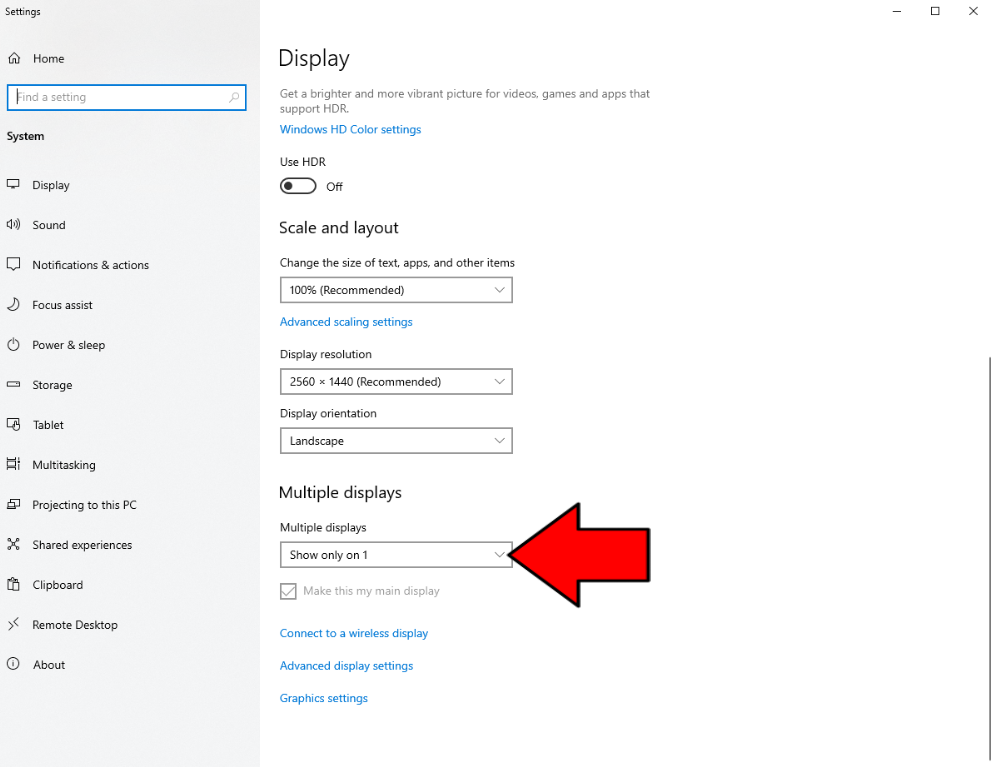Focus the Find a setting search box

[x=127, y=97]
